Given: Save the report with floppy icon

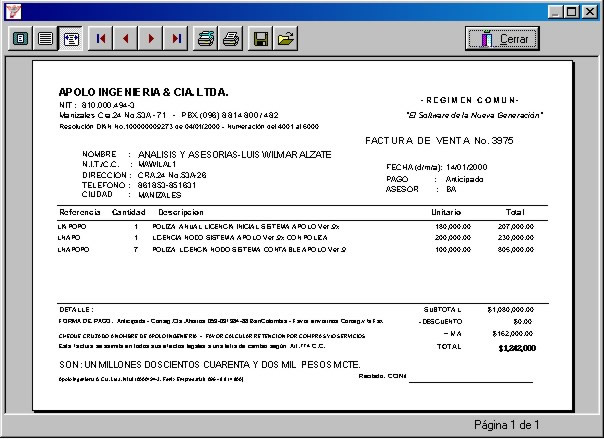Looking at the screenshot, I should point(260,39).
